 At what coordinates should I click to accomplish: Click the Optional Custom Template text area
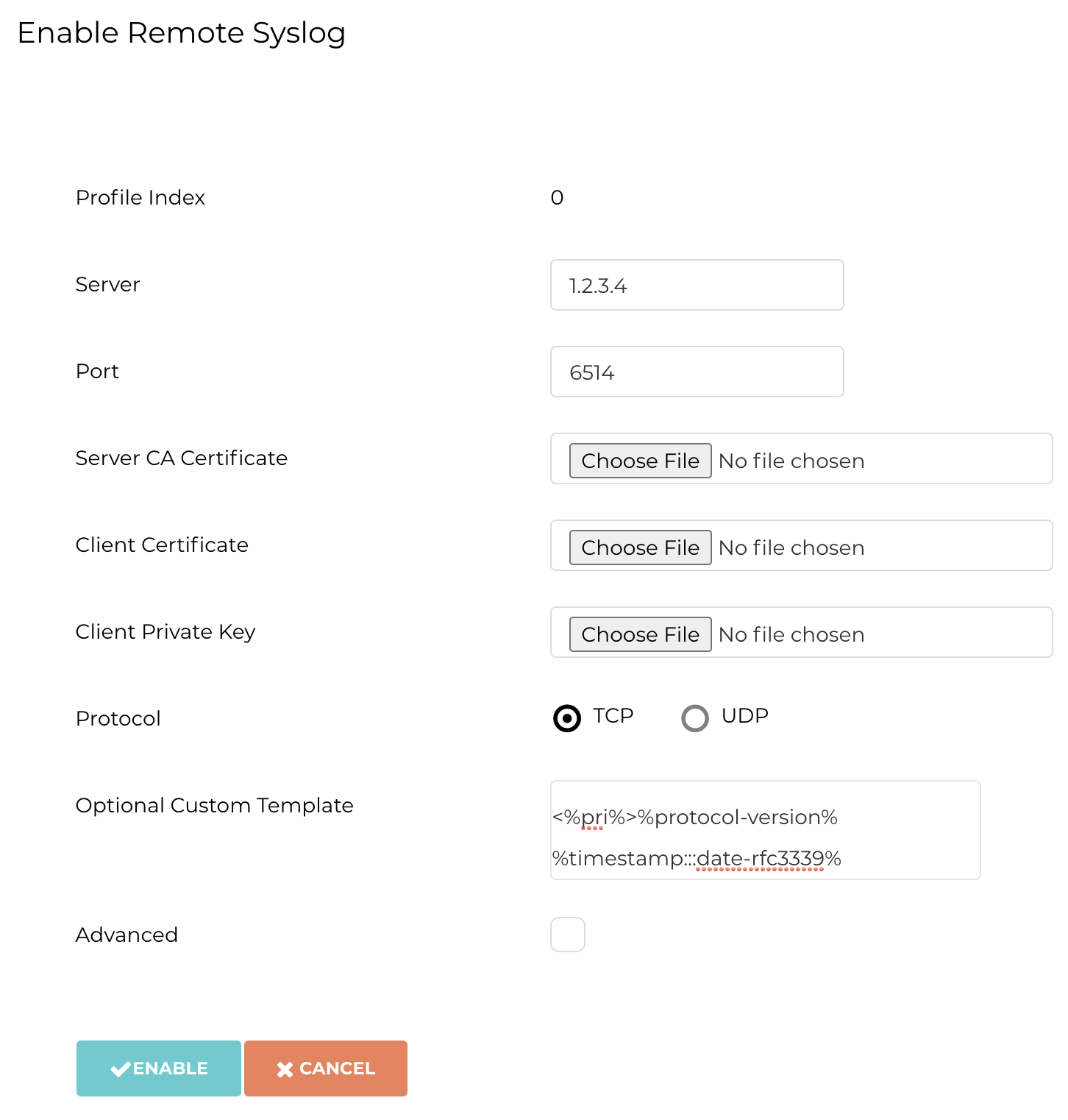pos(765,830)
